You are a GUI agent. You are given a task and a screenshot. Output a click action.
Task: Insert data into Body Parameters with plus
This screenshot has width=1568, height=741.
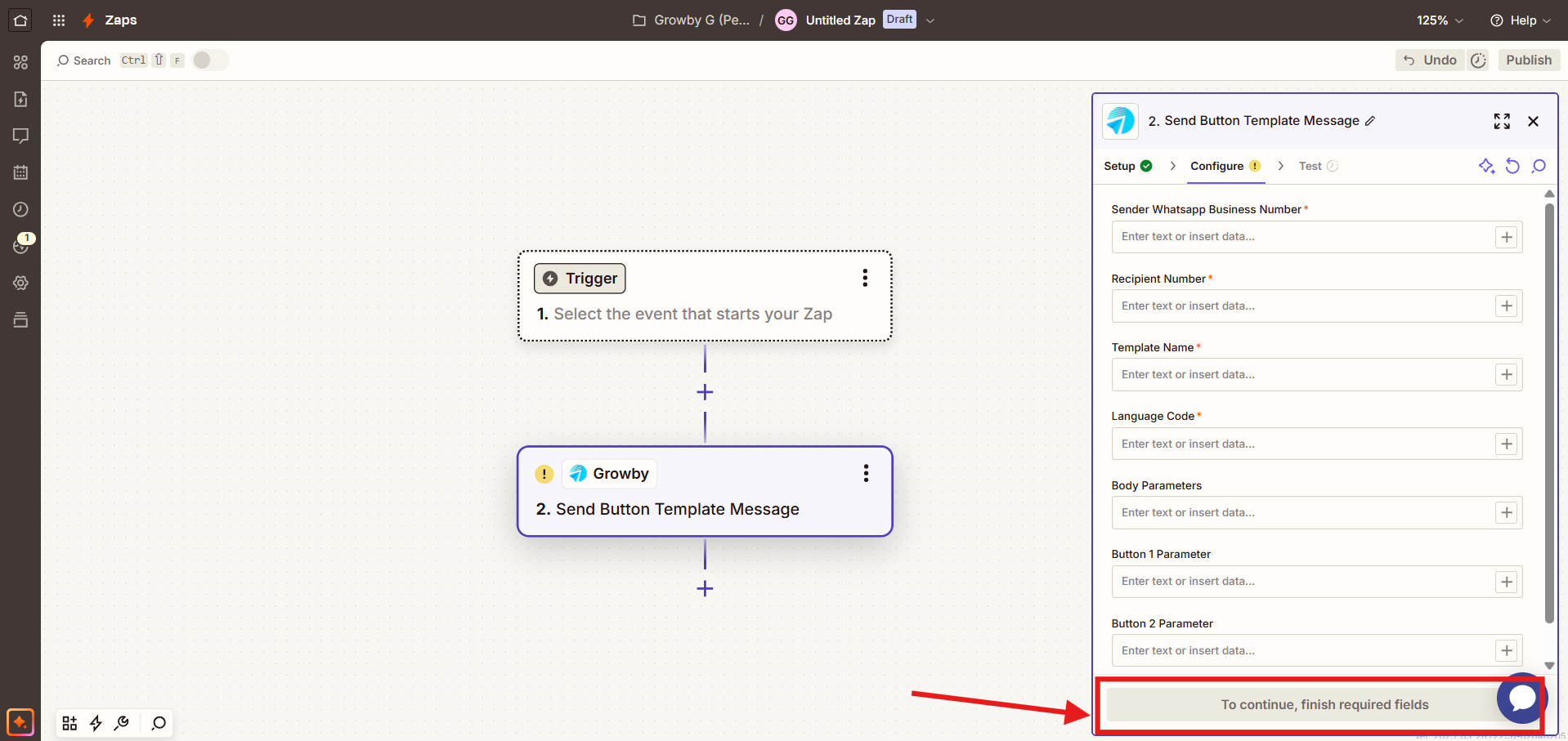pyautogui.click(x=1506, y=512)
